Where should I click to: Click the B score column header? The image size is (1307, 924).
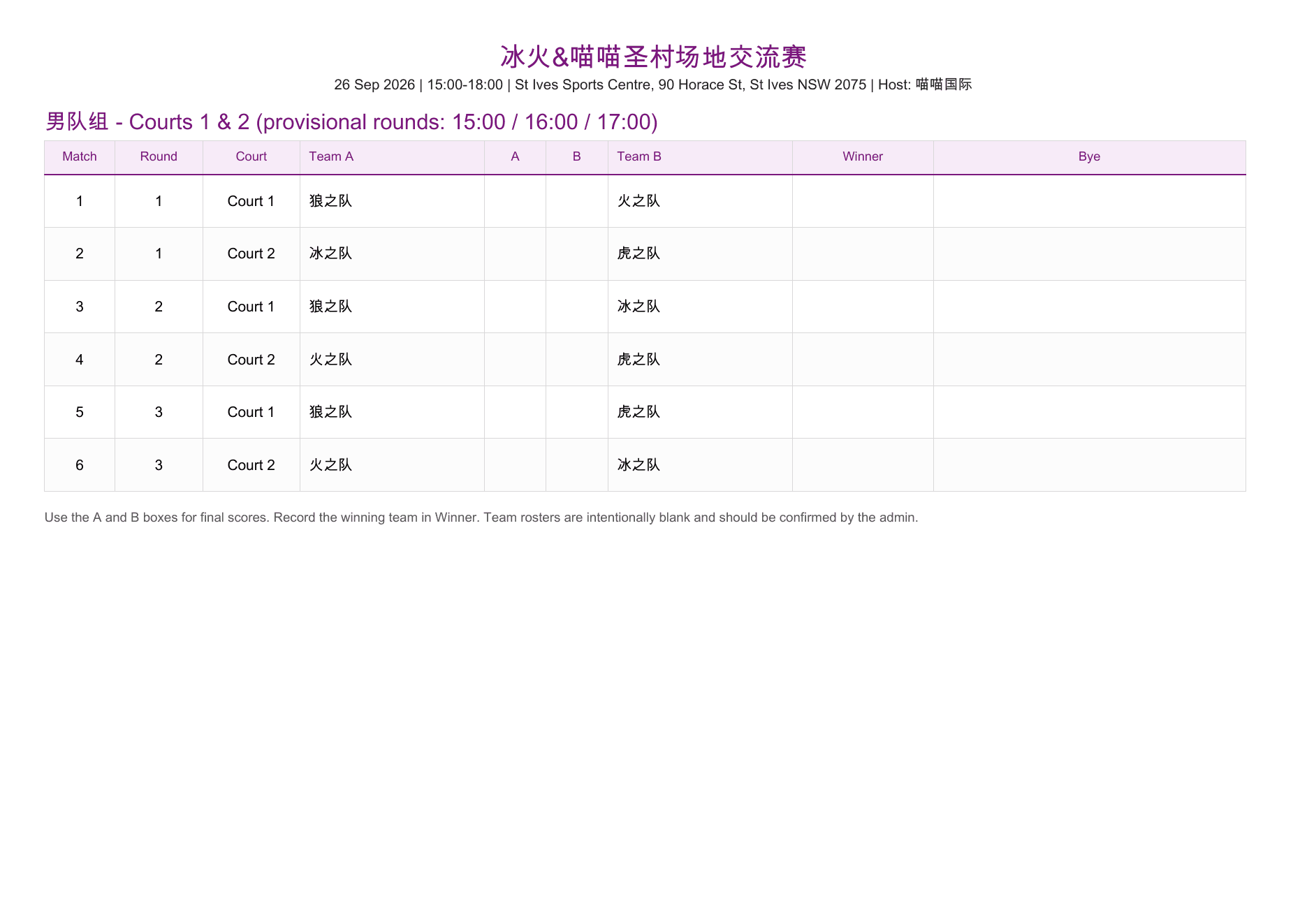pos(577,156)
